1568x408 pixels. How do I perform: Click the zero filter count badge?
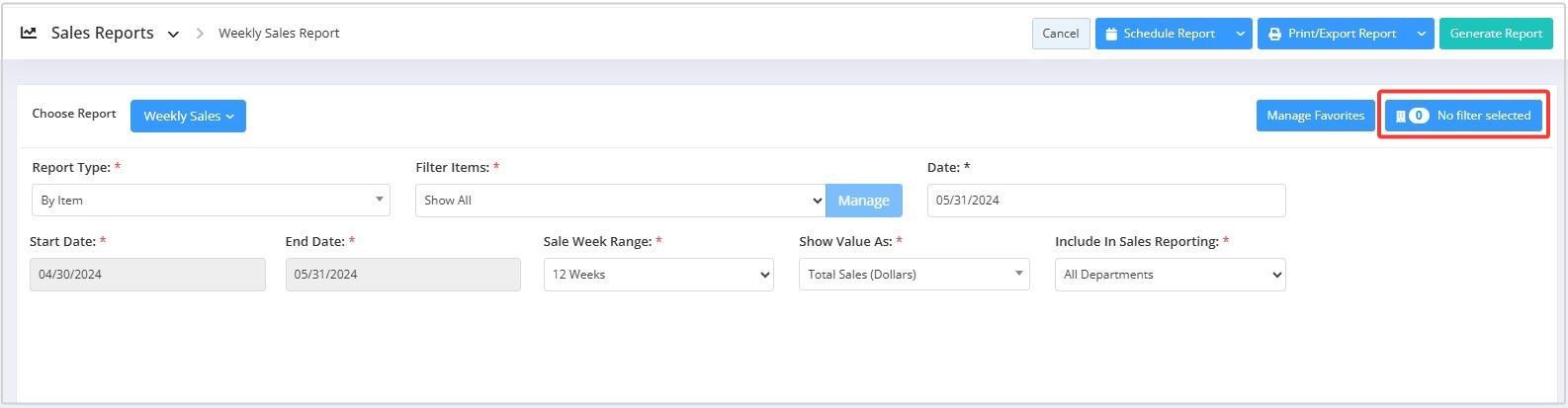click(1419, 116)
